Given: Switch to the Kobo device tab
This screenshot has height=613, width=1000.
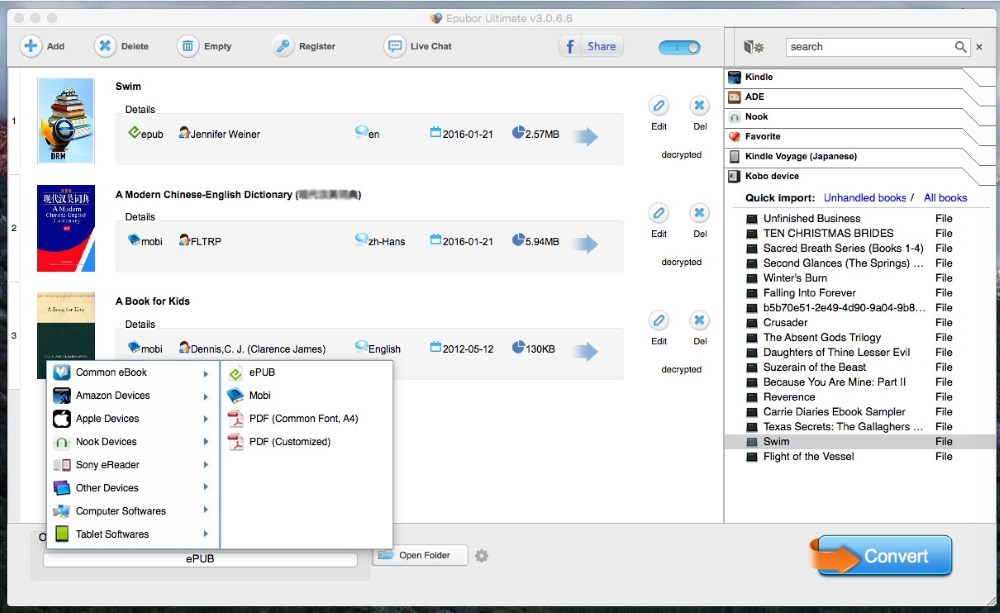Looking at the screenshot, I should coord(770,175).
